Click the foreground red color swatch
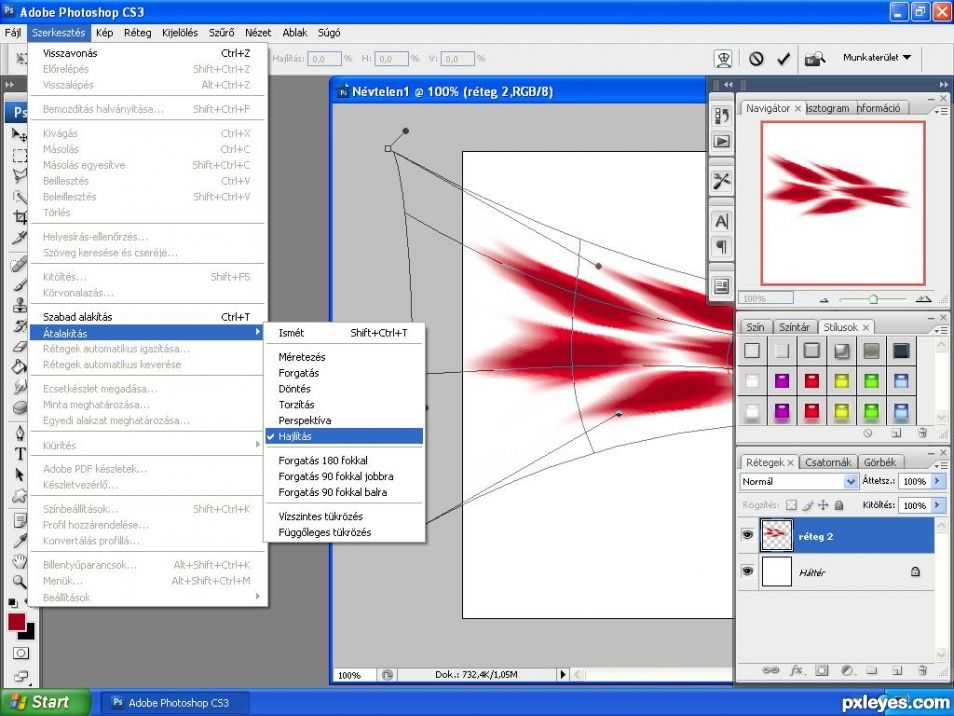The image size is (954, 716). pos(16,622)
